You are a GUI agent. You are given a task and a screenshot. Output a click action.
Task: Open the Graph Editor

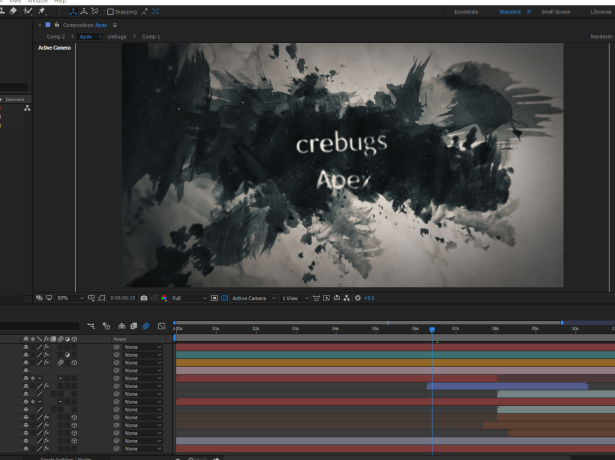[x=162, y=326]
